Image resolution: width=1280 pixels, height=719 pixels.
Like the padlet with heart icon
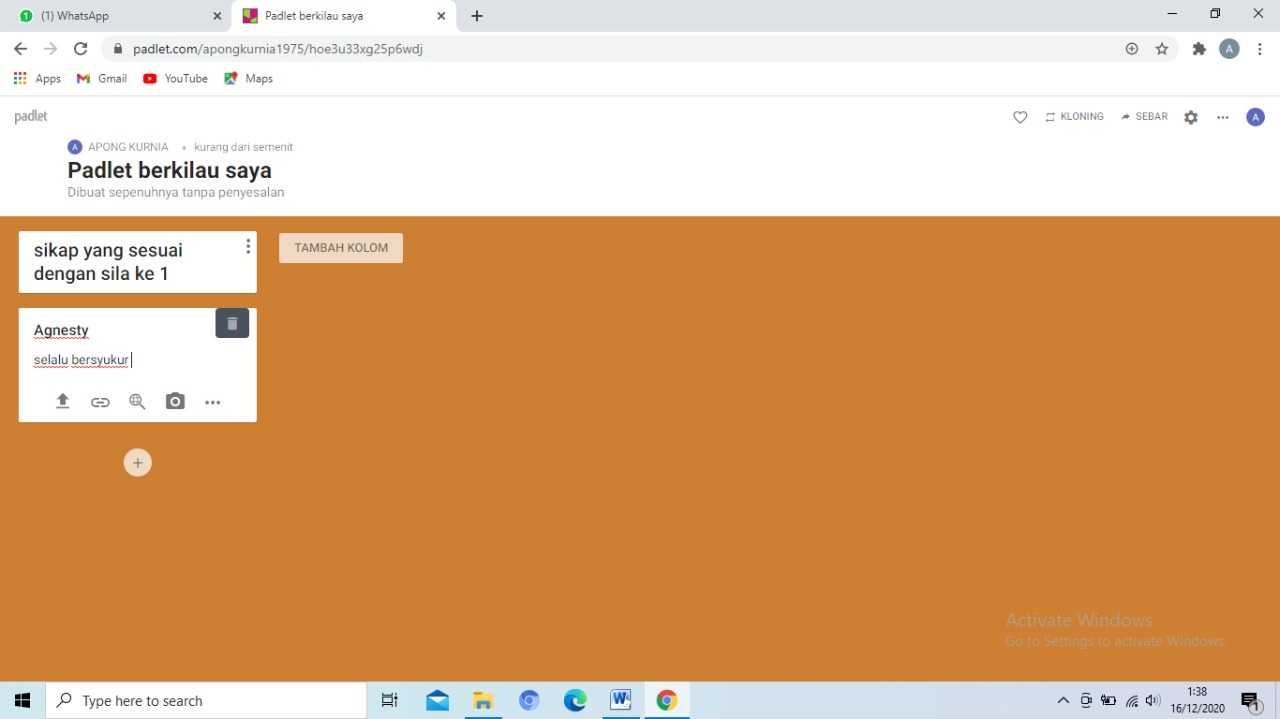(1020, 117)
